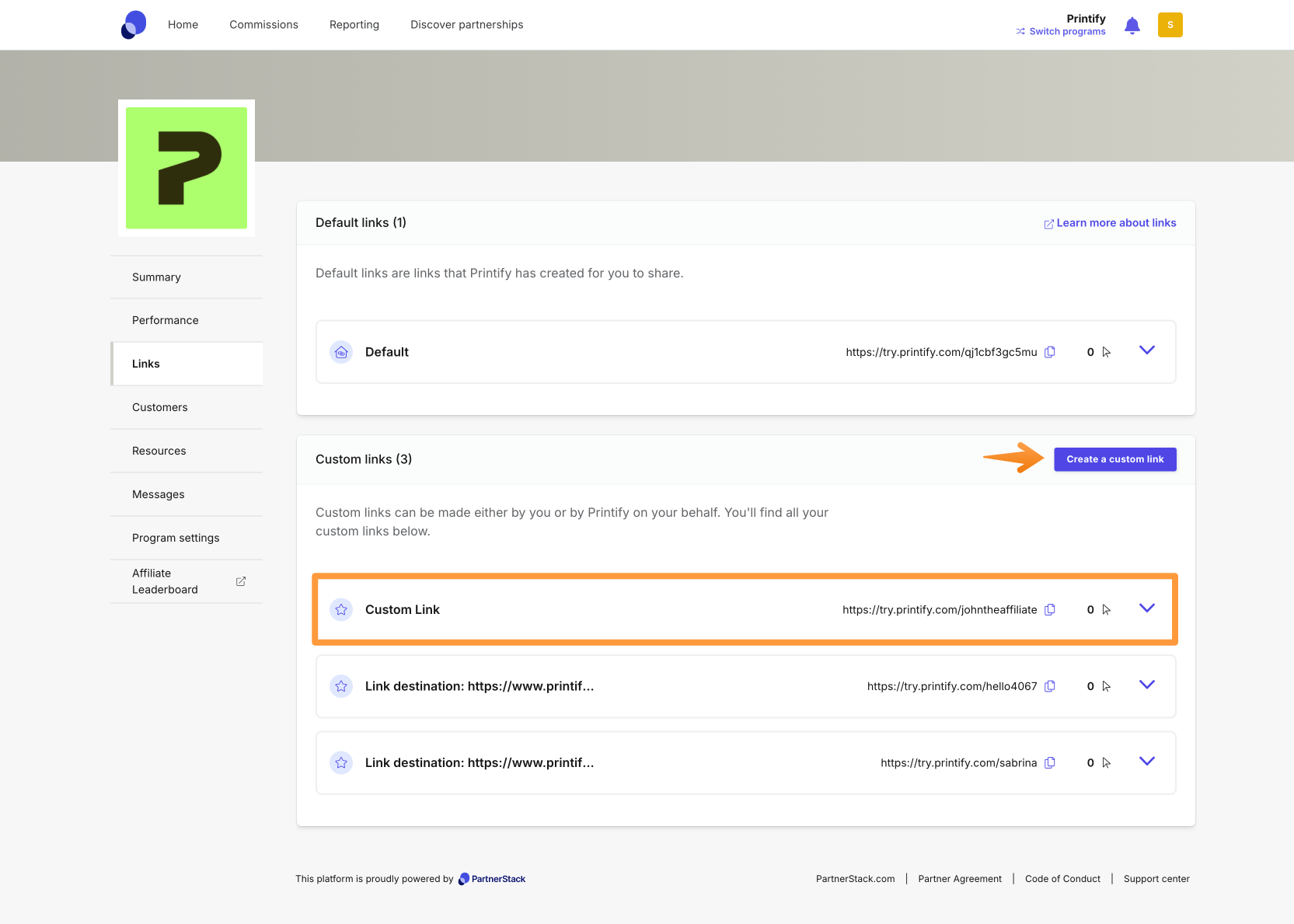Expand the sabrina link row
Viewport: 1294px width, 924px height.
tap(1147, 762)
